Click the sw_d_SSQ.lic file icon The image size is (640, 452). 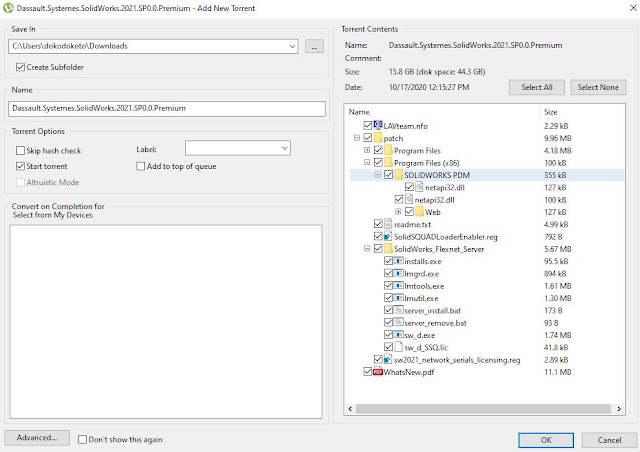(399, 347)
